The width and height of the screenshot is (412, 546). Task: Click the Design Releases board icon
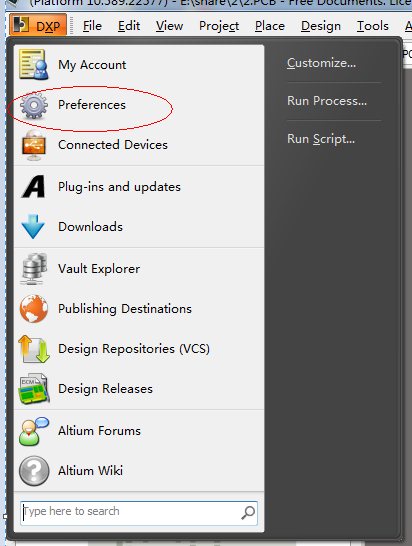click(33, 389)
